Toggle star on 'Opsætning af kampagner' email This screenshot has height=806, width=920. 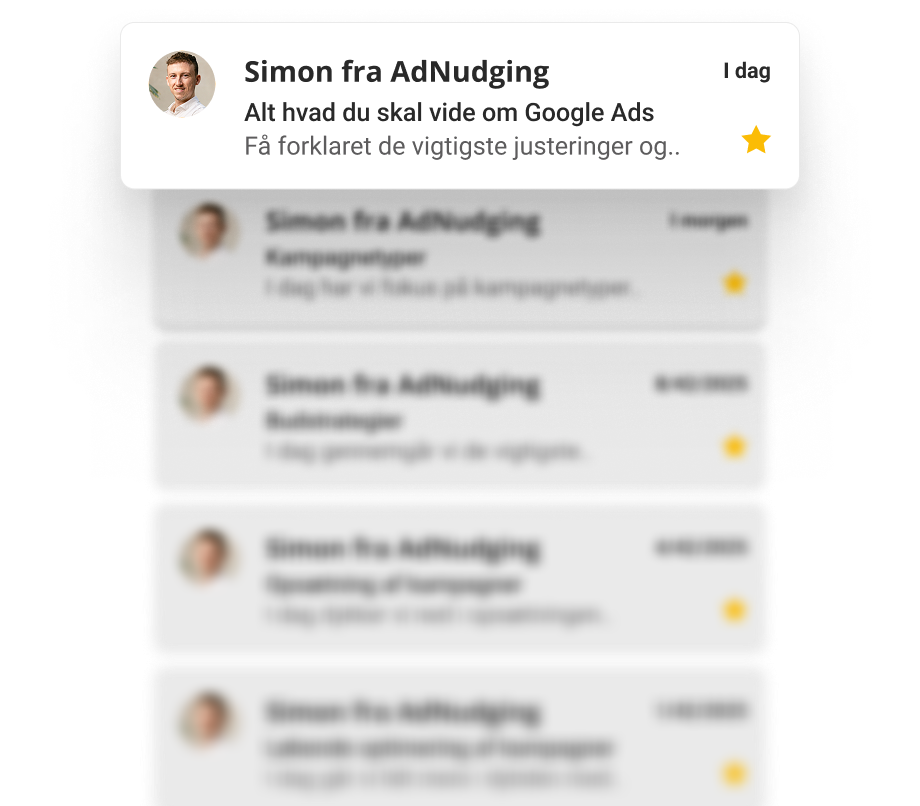[x=734, y=610]
